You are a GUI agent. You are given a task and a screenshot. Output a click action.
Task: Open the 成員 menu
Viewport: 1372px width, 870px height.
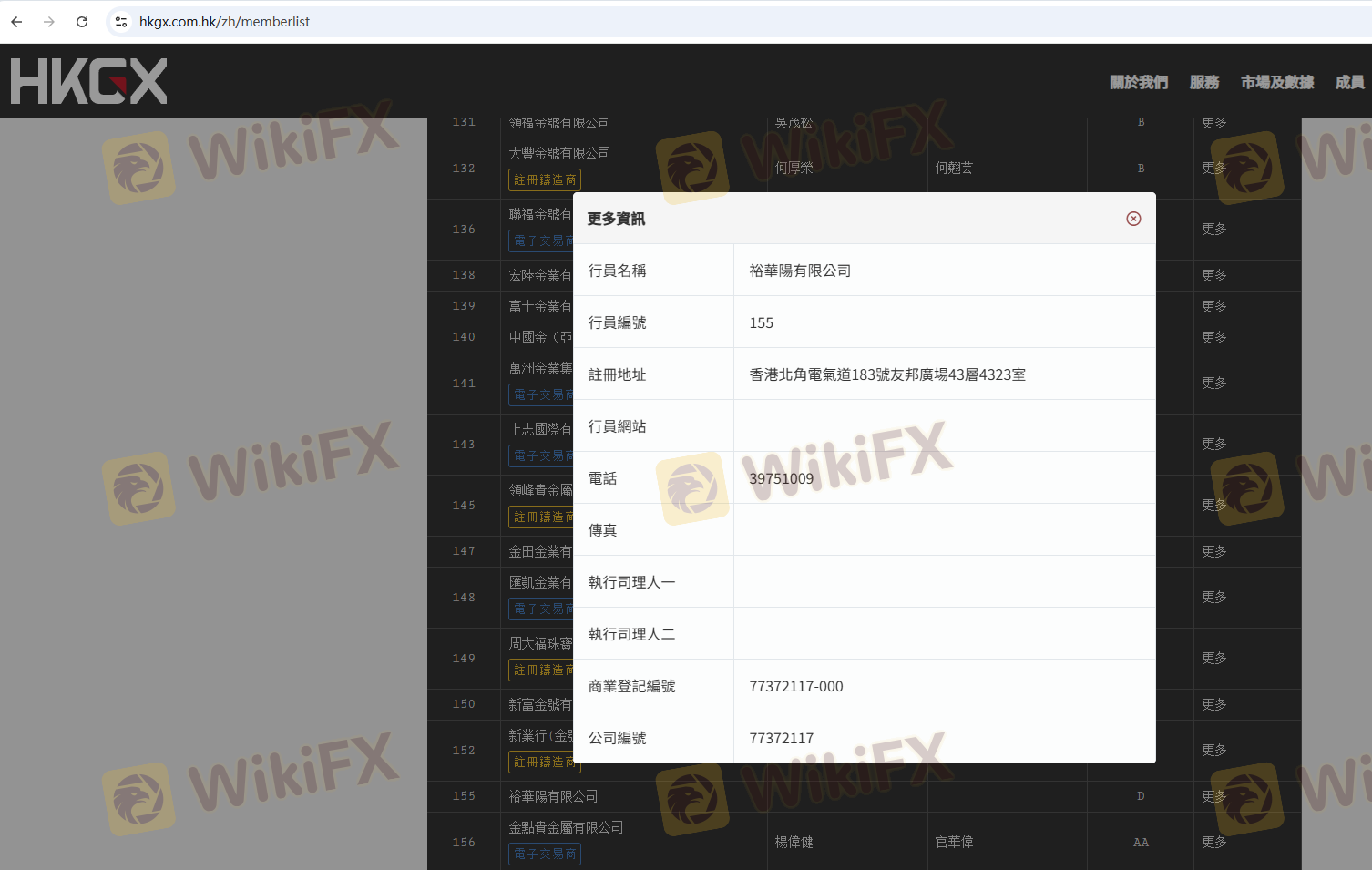(x=1350, y=82)
